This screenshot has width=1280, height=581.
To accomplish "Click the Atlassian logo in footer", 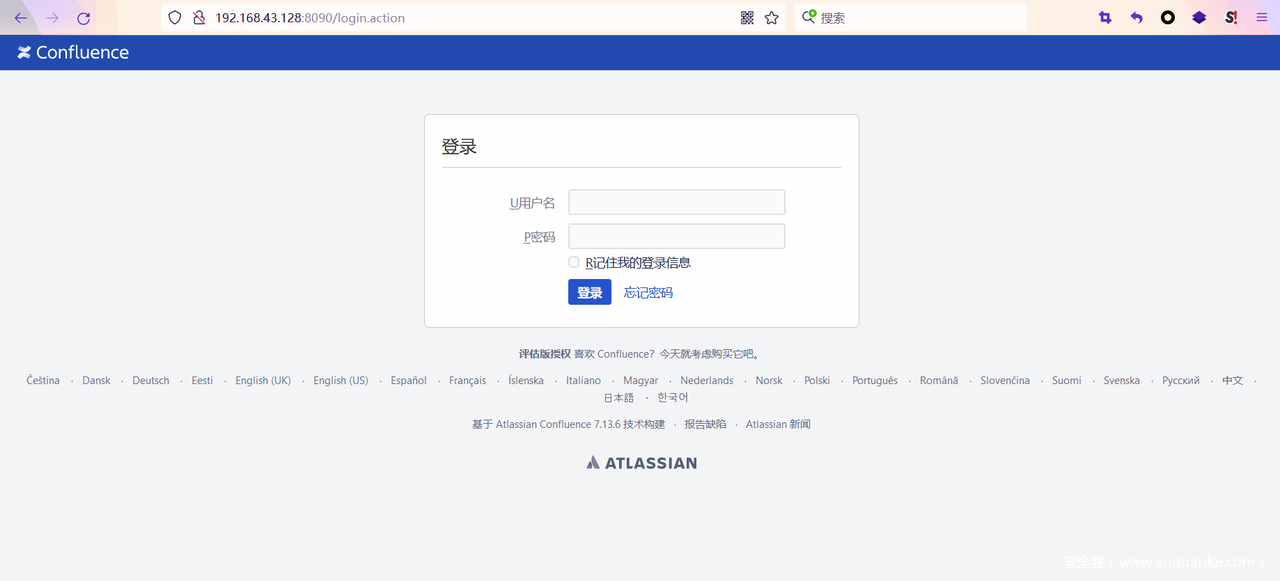I will [642, 463].
